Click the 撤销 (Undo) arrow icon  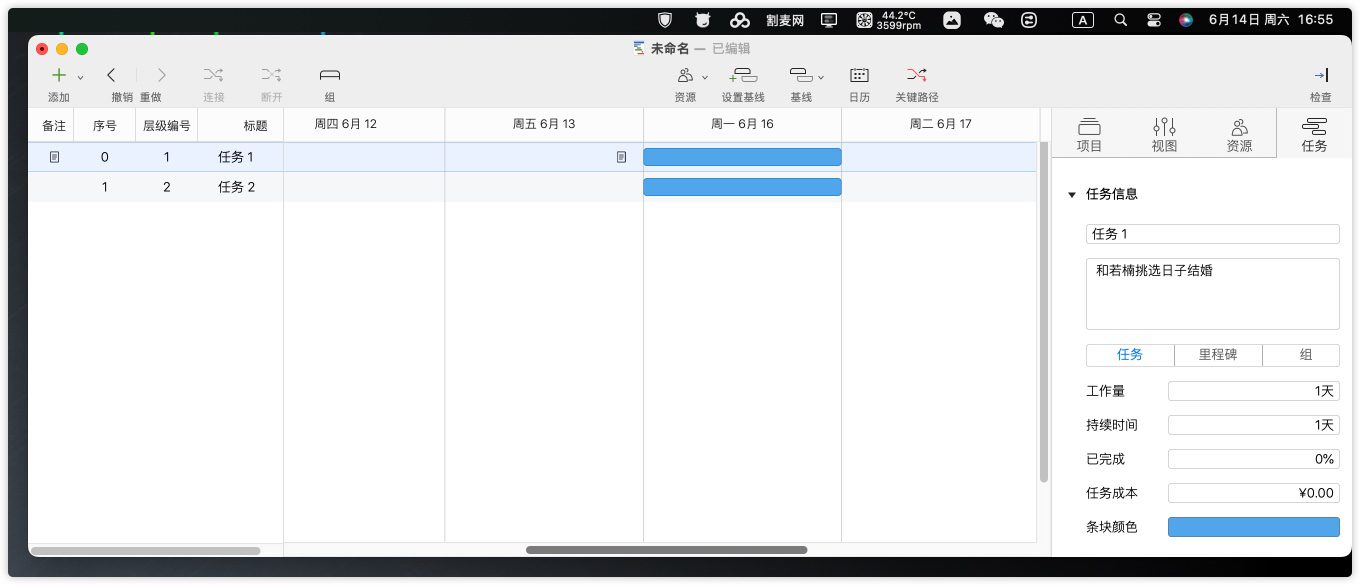112,75
